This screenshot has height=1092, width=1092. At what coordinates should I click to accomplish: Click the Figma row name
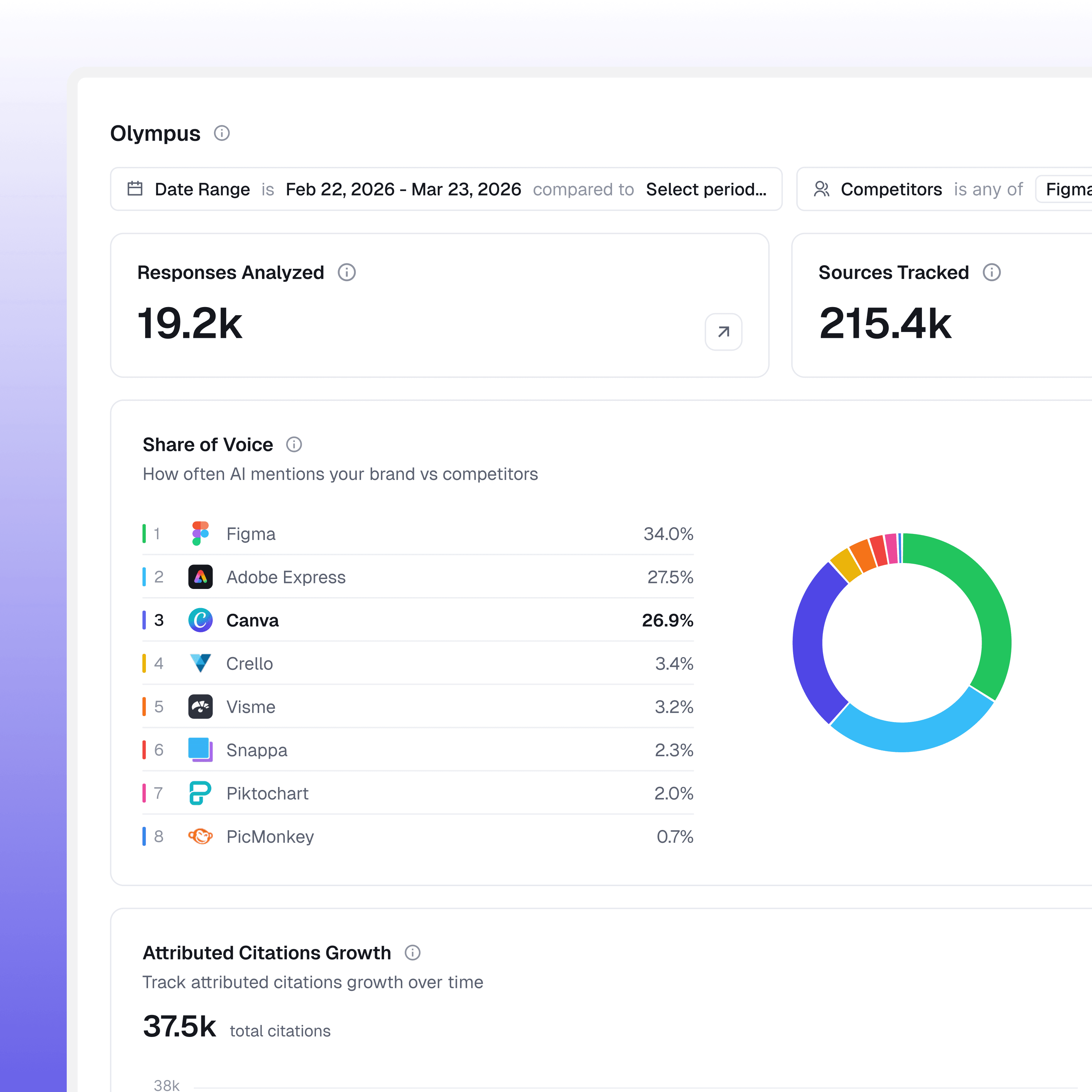[251, 534]
